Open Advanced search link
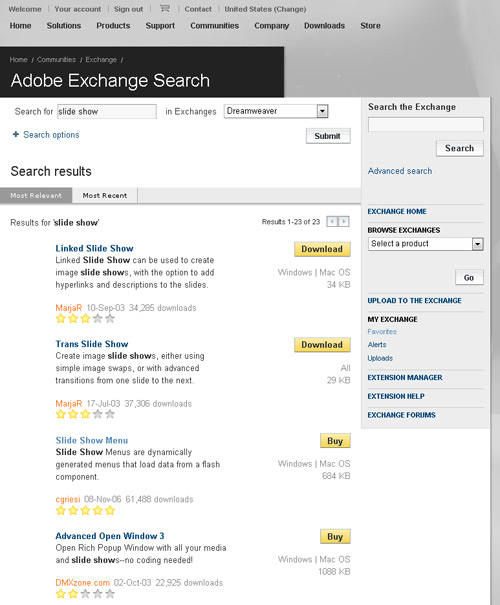This screenshot has width=500, height=605. pyautogui.click(x=400, y=171)
